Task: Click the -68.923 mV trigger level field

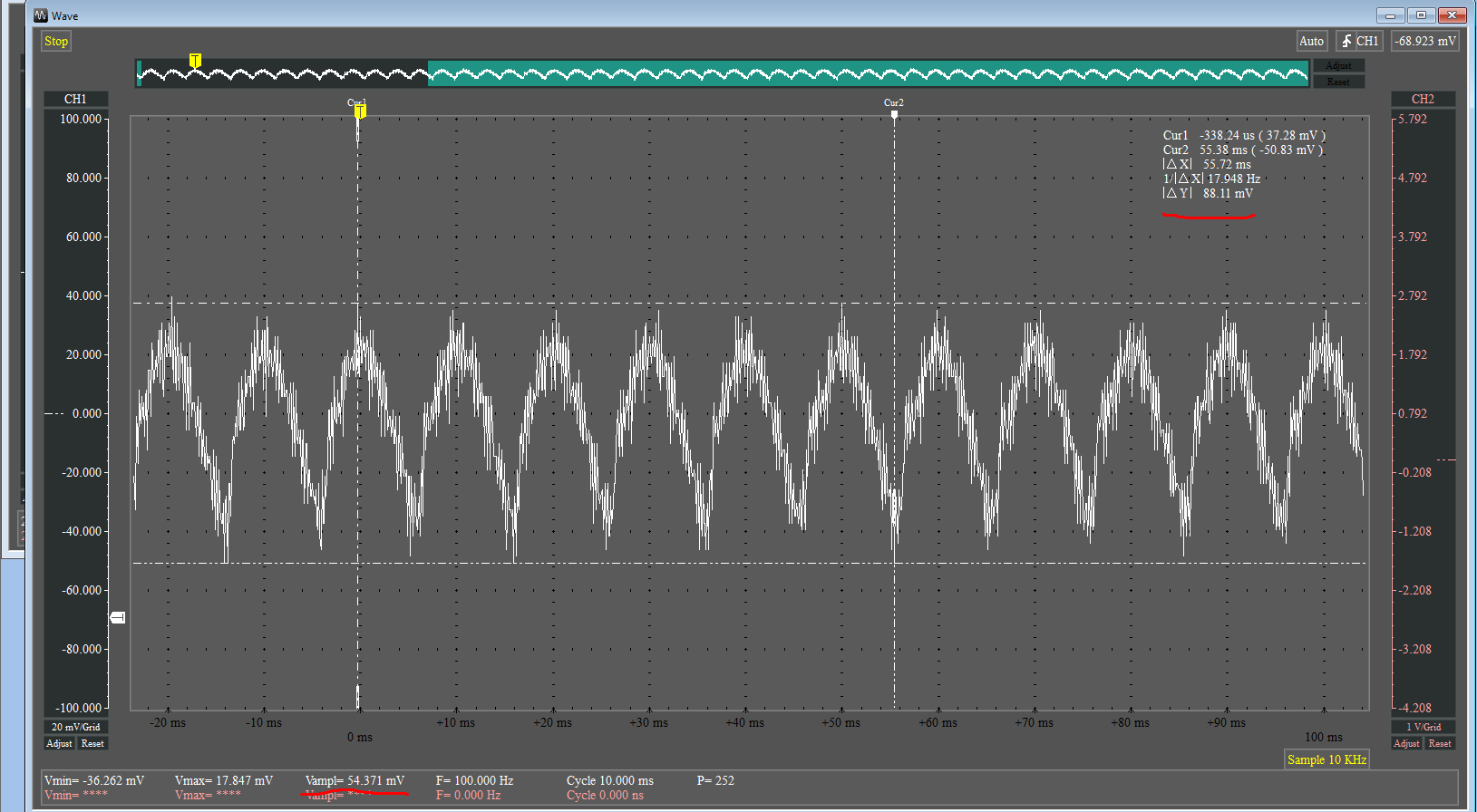Action: click(1425, 41)
